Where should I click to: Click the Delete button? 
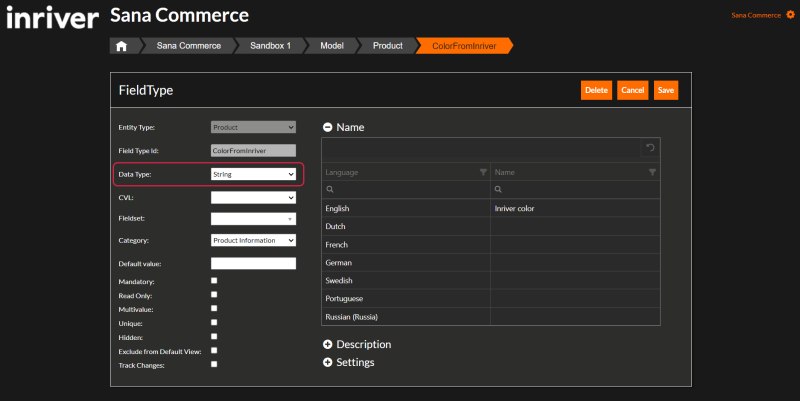coord(596,90)
